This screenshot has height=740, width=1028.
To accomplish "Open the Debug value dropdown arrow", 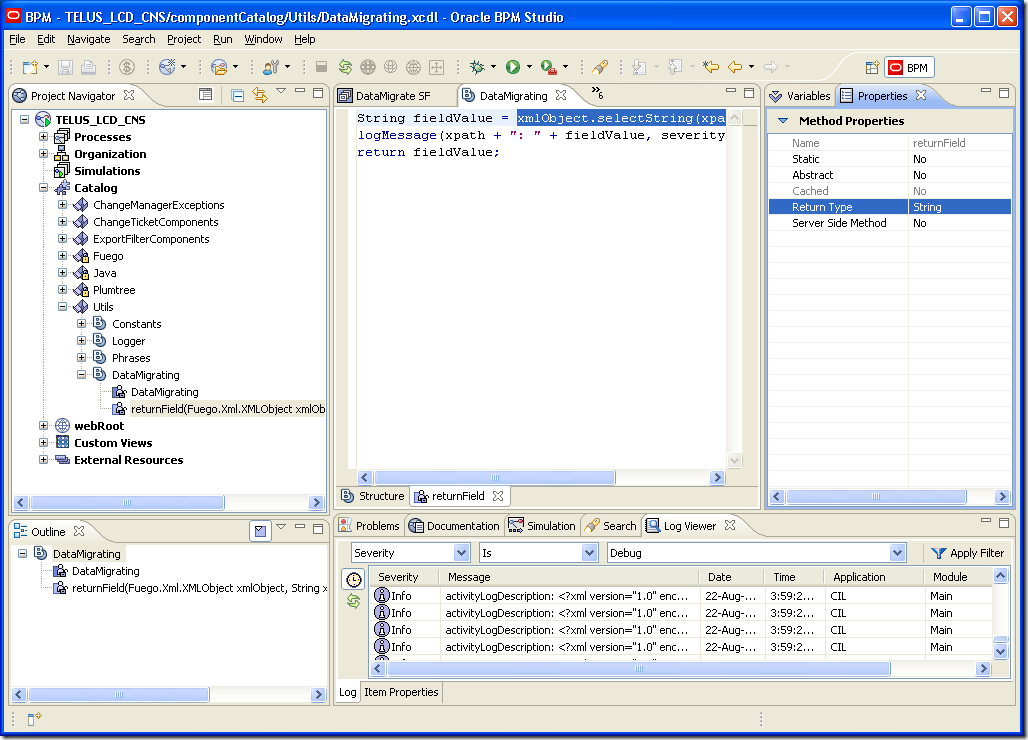I will (x=898, y=553).
